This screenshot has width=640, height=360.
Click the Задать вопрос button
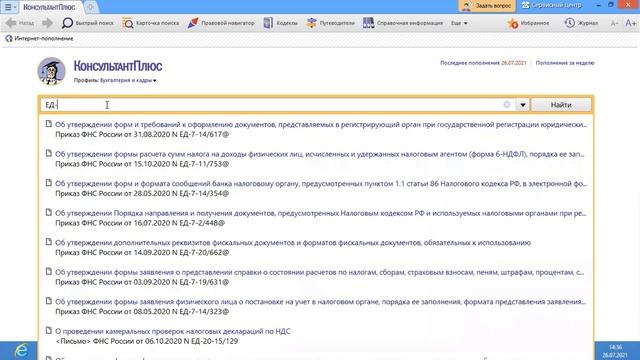click(x=487, y=6)
